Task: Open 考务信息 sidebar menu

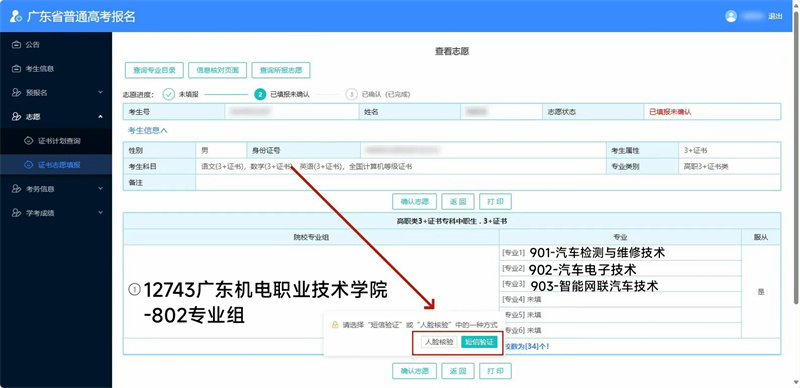Action: pyautogui.click(x=56, y=188)
